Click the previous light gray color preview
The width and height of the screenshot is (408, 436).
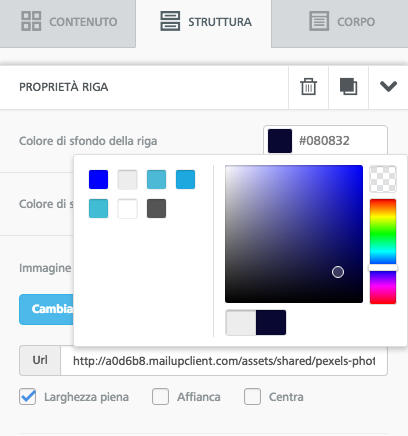pyautogui.click(x=241, y=322)
